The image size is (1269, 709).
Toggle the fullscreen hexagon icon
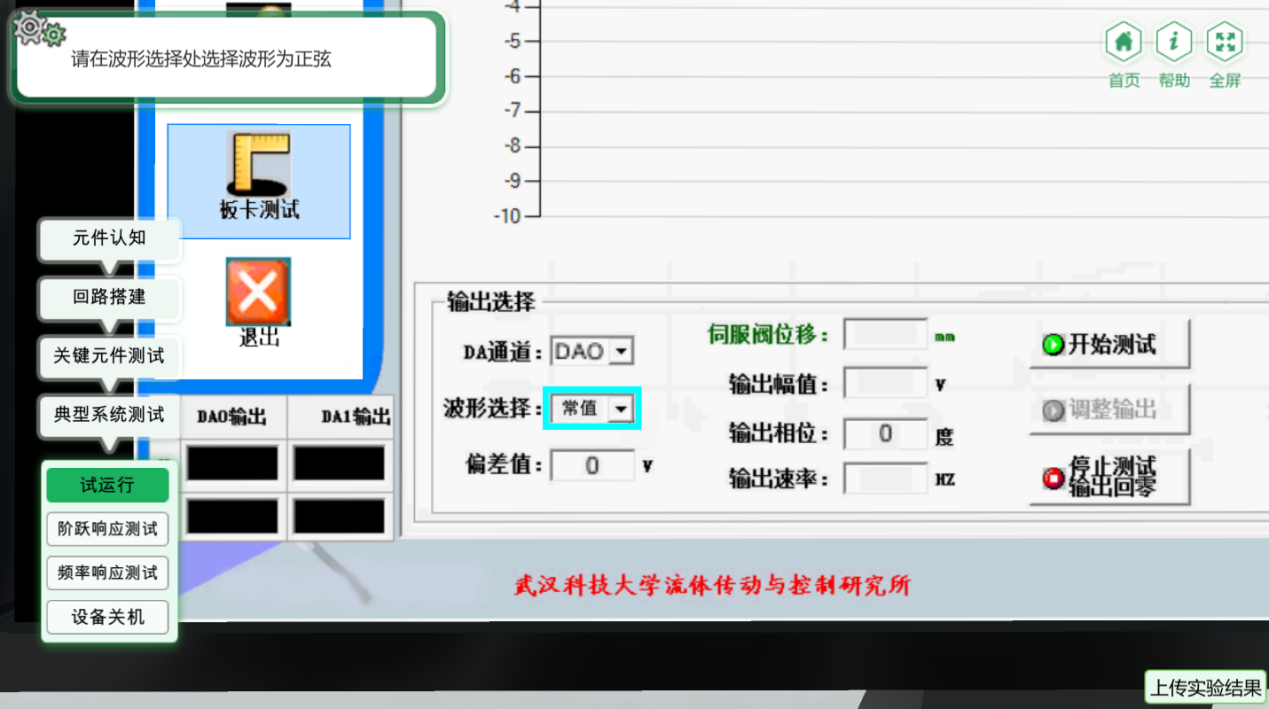1225,43
